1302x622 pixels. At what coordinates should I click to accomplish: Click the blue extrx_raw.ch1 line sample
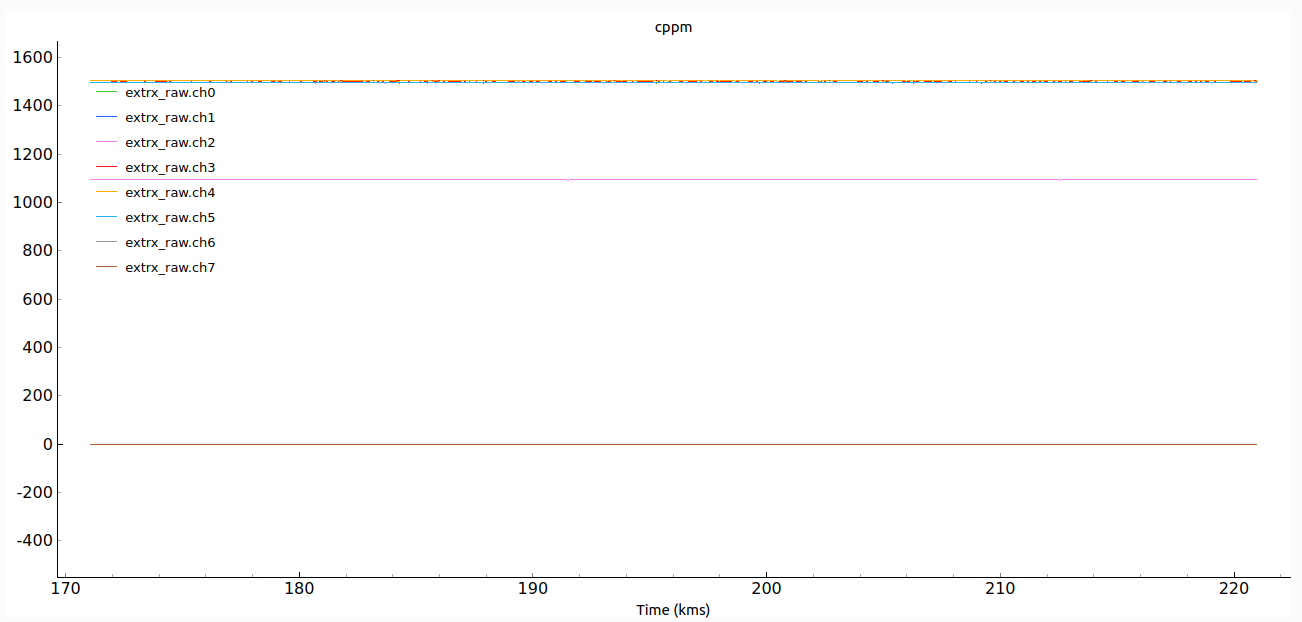107,118
